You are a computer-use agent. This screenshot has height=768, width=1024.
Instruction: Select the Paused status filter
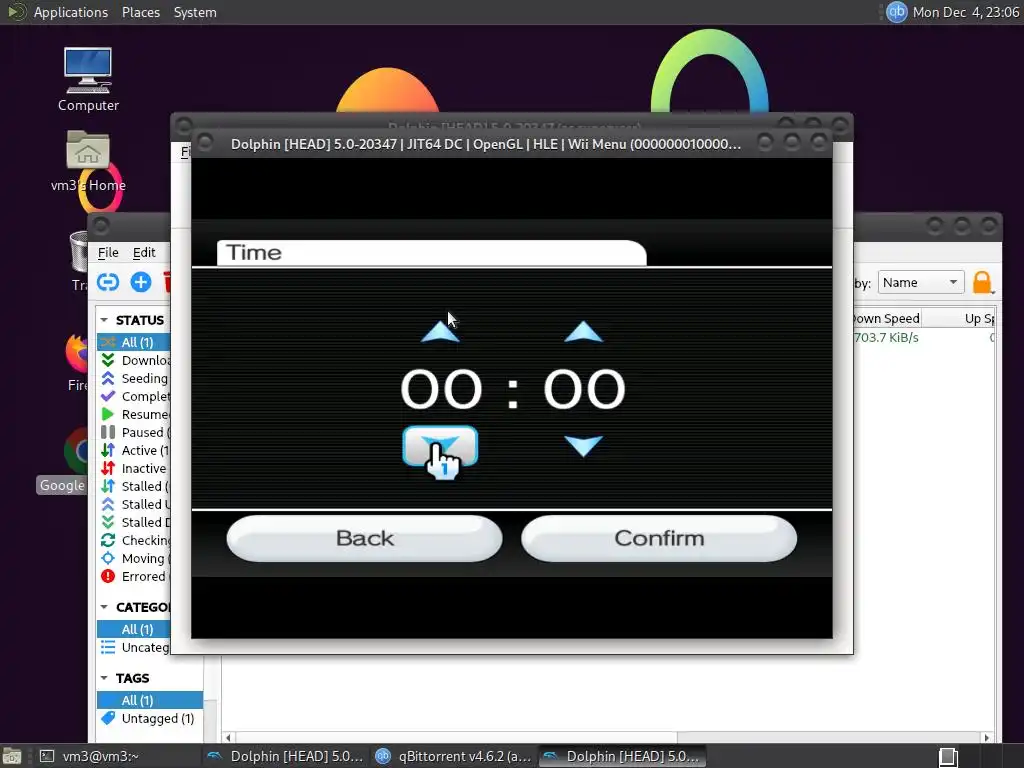134,432
